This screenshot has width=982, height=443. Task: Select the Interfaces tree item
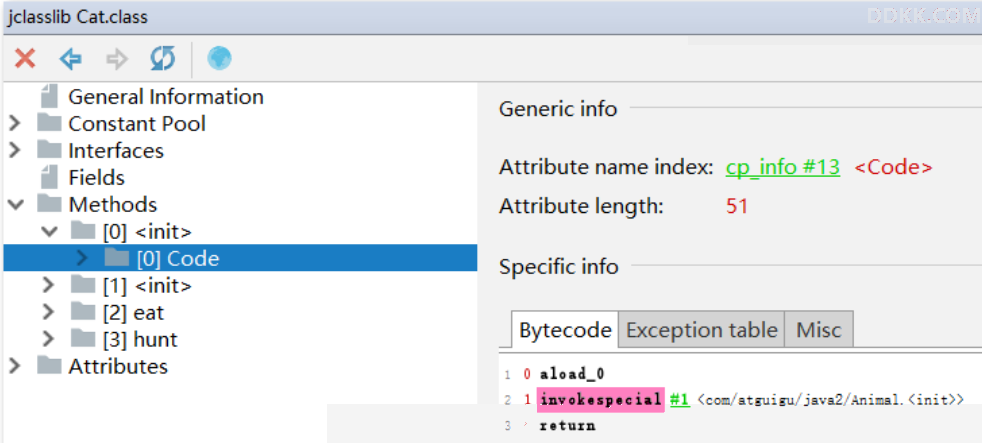click(x=116, y=150)
